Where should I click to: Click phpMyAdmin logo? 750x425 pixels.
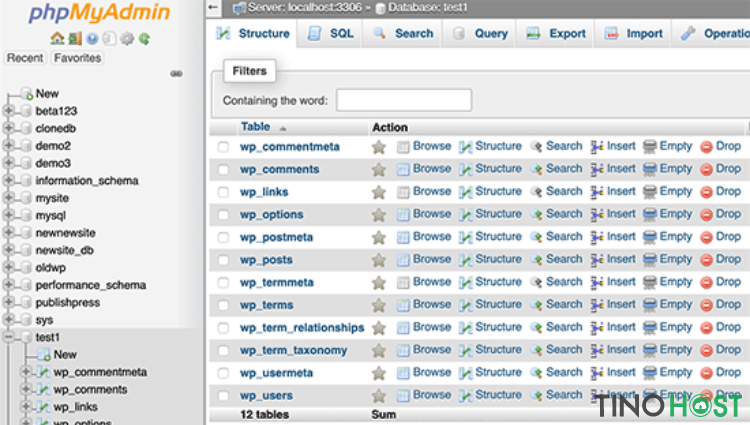99,13
